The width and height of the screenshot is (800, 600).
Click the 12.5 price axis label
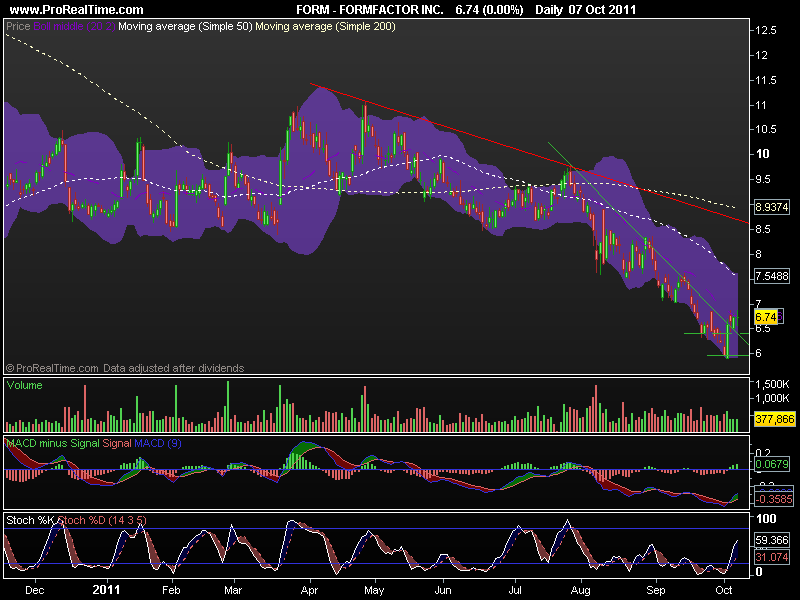[765, 30]
